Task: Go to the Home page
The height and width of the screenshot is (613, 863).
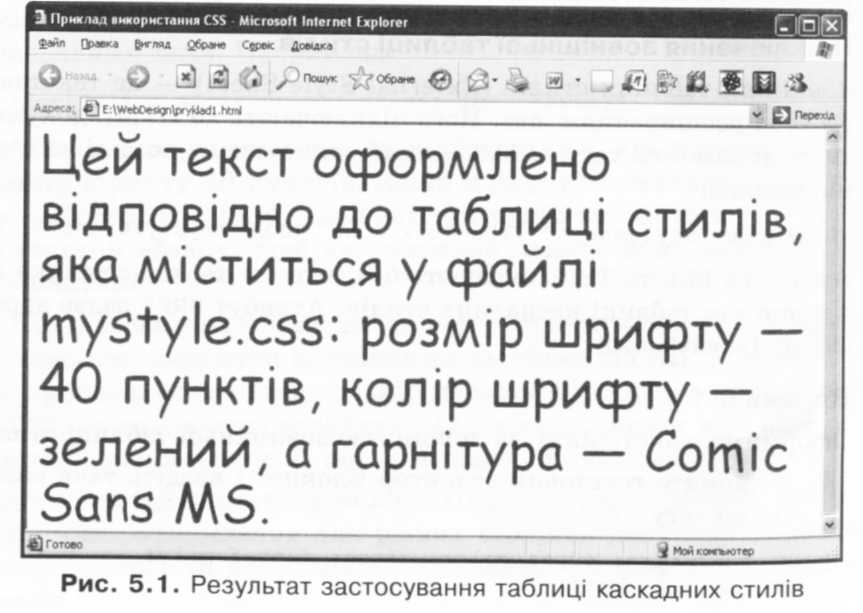Action: click(x=250, y=77)
